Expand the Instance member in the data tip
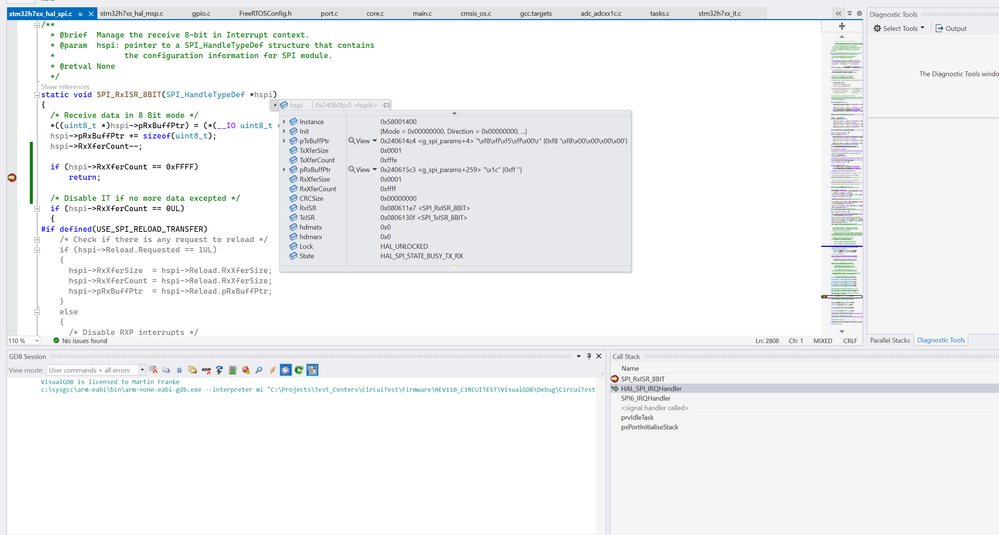This screenshot has width=999, height=535. 284,122
